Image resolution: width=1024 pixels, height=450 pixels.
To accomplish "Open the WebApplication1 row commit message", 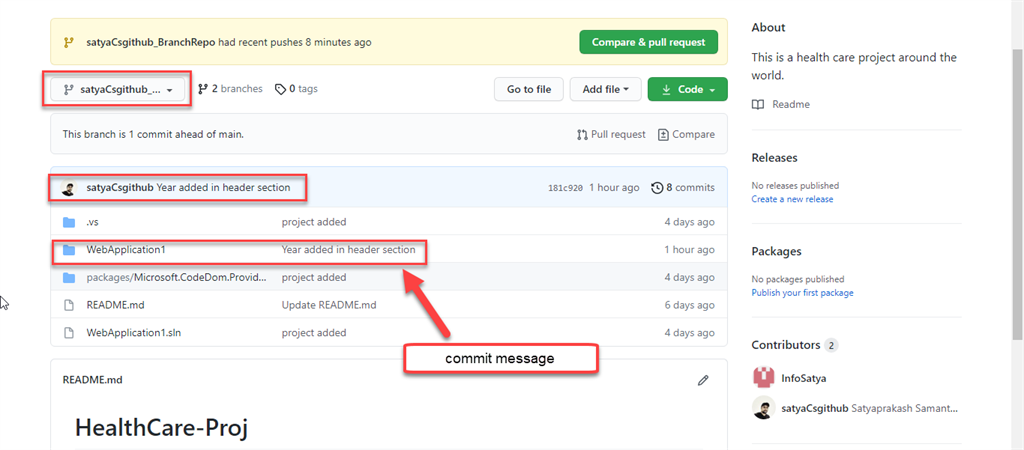I will click(x=348, y=249).
